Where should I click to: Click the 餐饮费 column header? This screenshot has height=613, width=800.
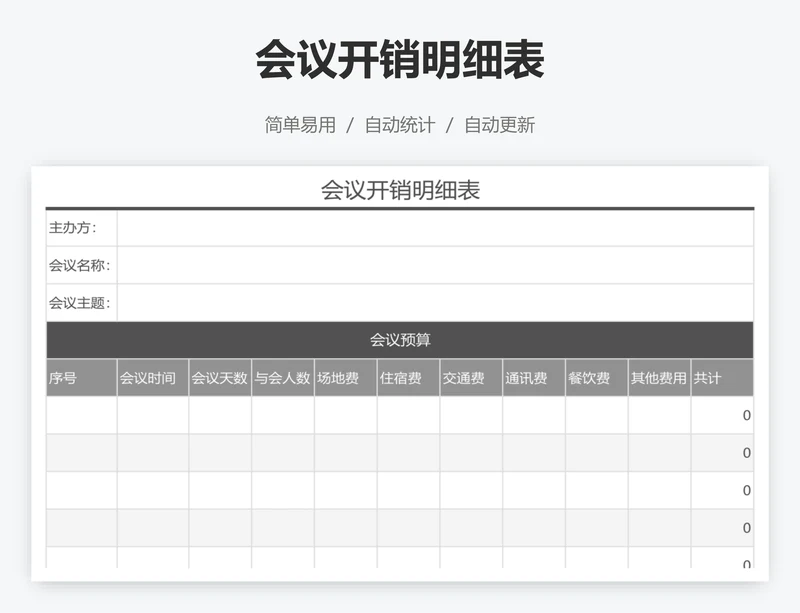(x=597, y=378)
